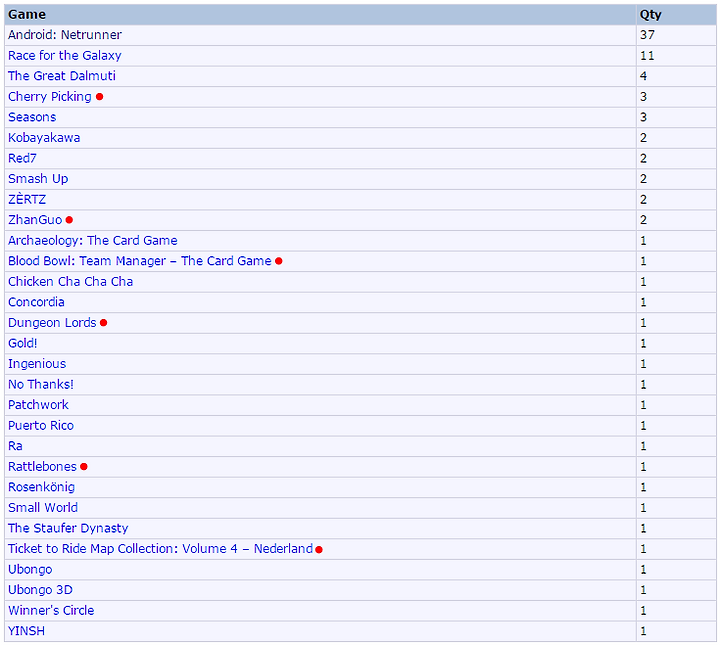This screenshot has height=645, width=720.
Task: Select quantity 4 in The Great Dalmuti row
Action: click(x=643, y=76)
